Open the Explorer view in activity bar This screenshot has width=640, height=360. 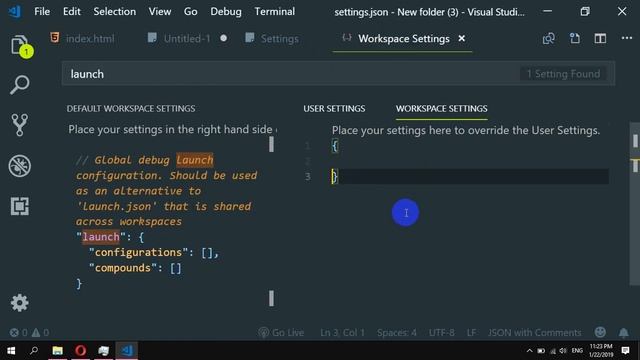[20, 46]
